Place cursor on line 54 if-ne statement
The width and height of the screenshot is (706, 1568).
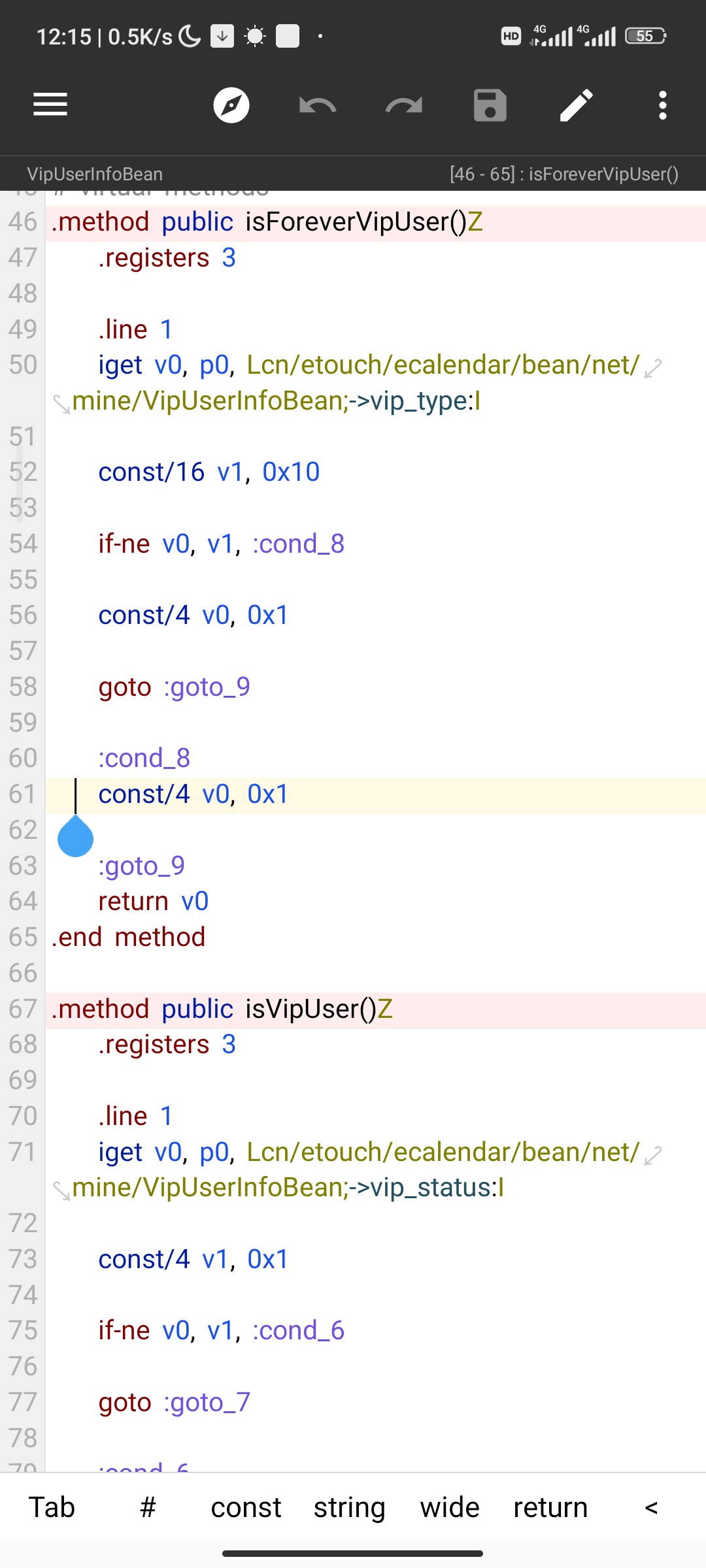point(221,544)
